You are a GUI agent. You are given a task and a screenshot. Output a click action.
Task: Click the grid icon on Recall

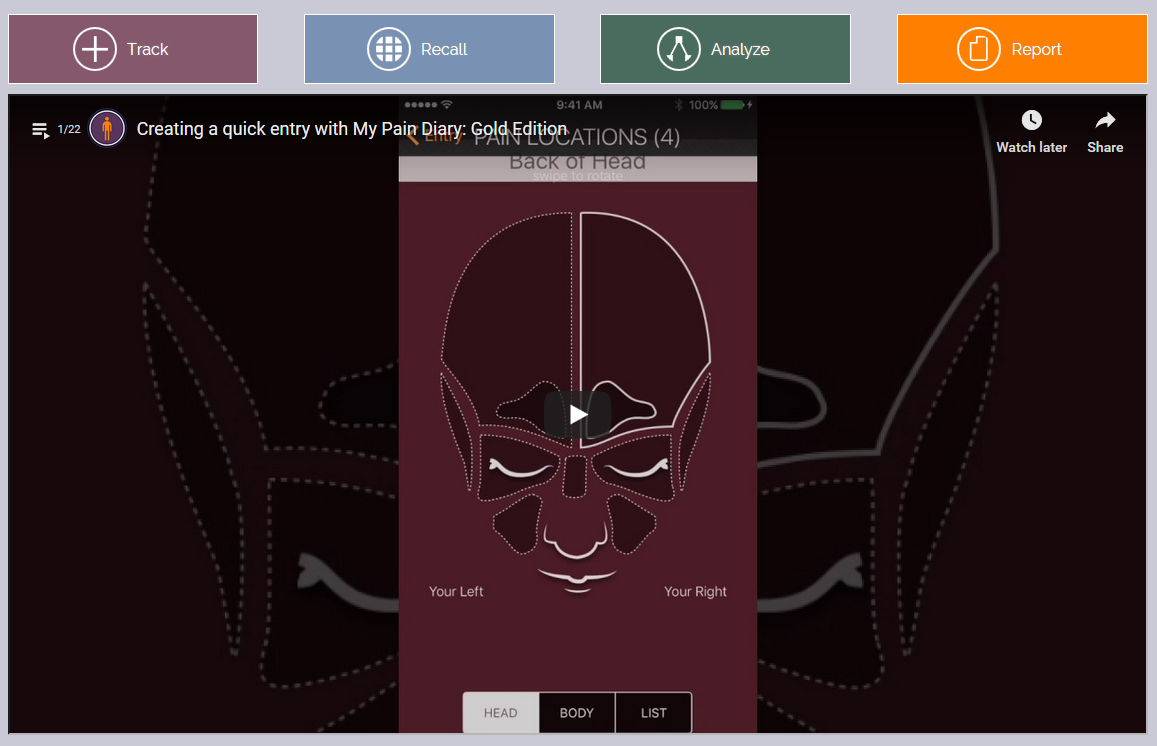389,49
